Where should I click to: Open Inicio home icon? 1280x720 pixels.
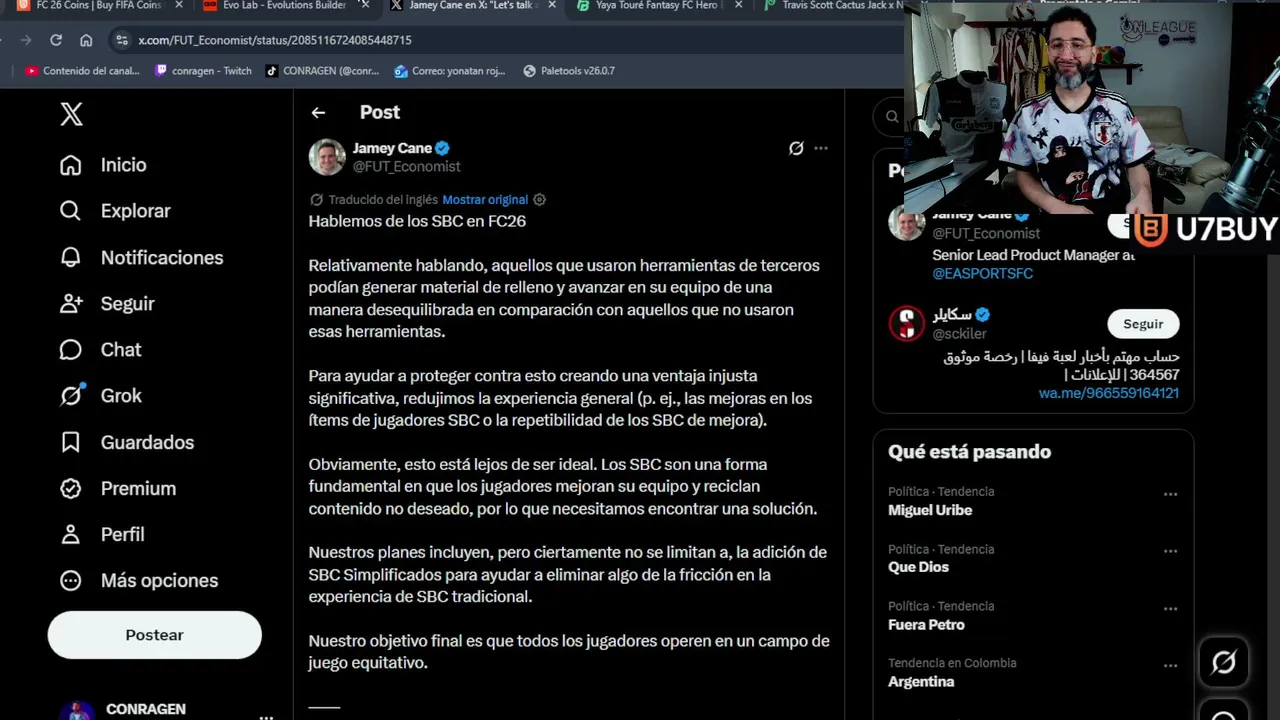coord(70,165)
